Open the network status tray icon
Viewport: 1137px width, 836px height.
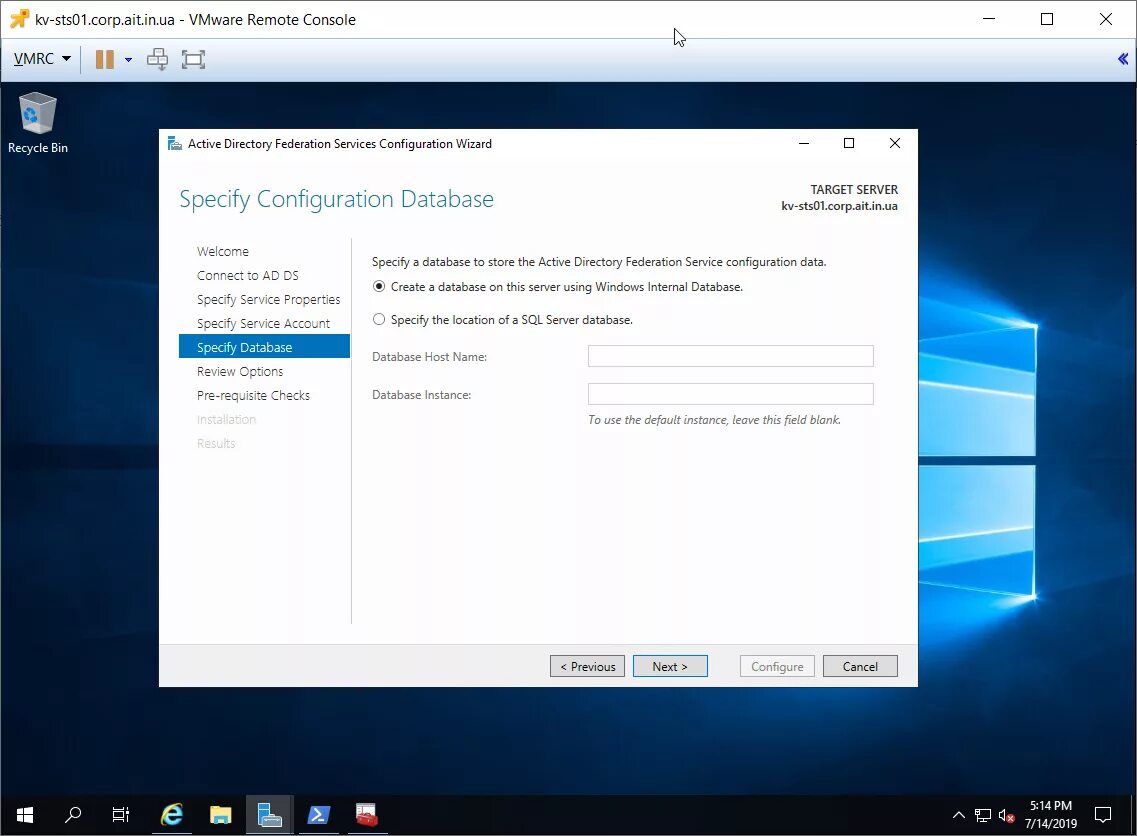tap(983, 815)
